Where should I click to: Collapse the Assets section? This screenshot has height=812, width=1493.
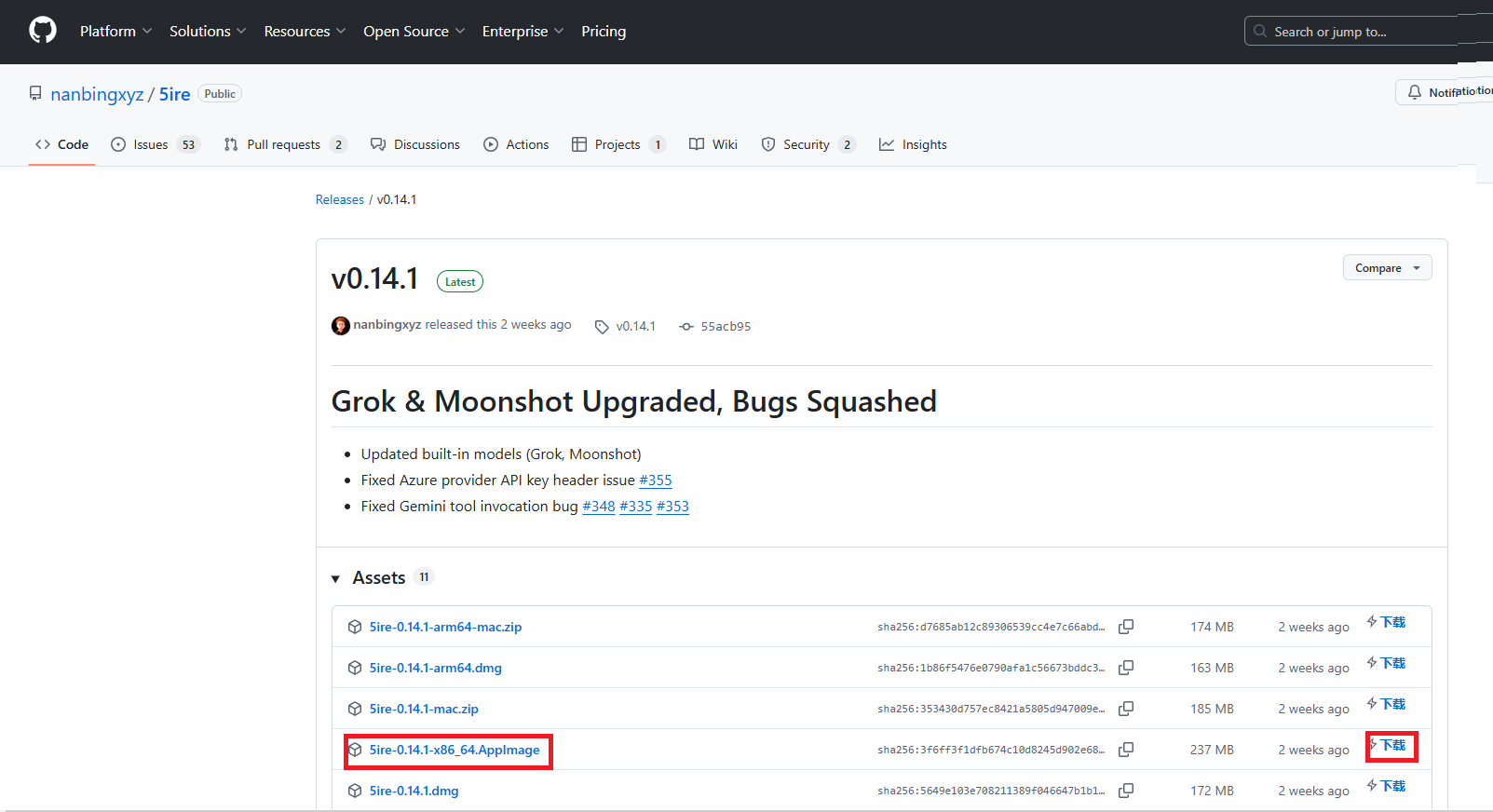336,579
